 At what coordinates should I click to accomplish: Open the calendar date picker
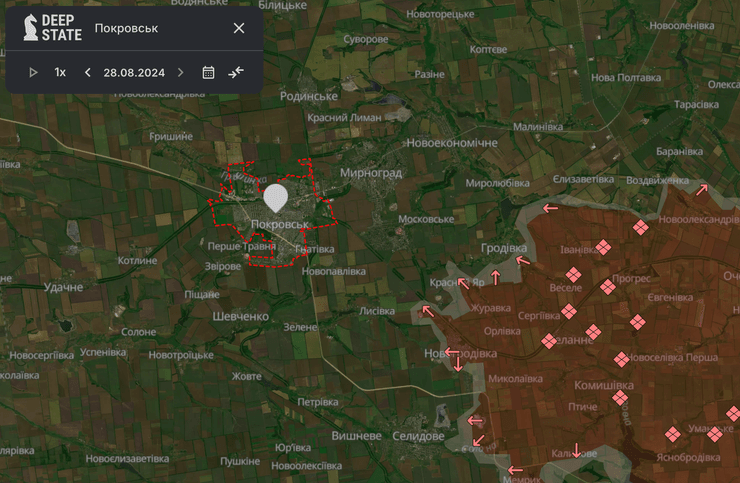point(208,72)
